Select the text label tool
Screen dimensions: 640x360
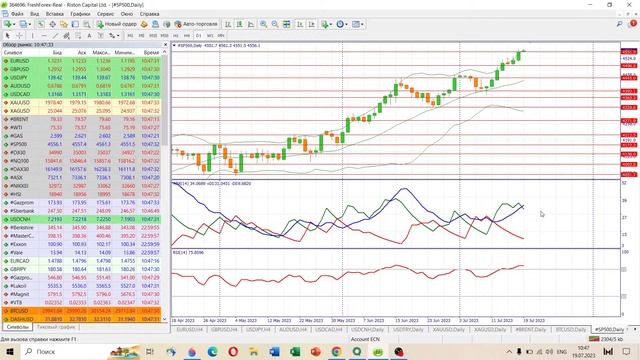100,36
